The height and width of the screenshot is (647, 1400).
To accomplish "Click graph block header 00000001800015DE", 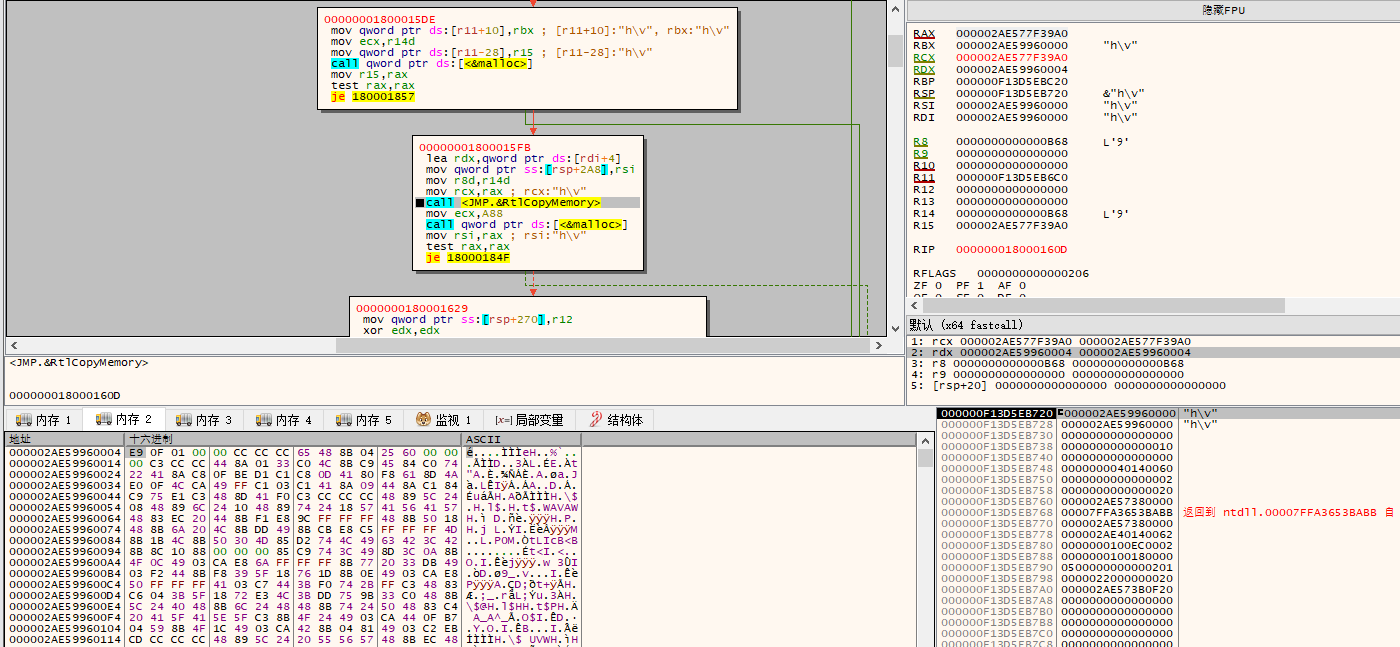I will pyautogui.click(x=380, y=19).
